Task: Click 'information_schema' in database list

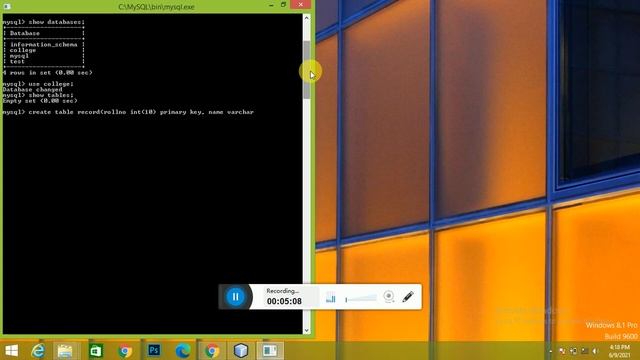Action: [44, 44]
